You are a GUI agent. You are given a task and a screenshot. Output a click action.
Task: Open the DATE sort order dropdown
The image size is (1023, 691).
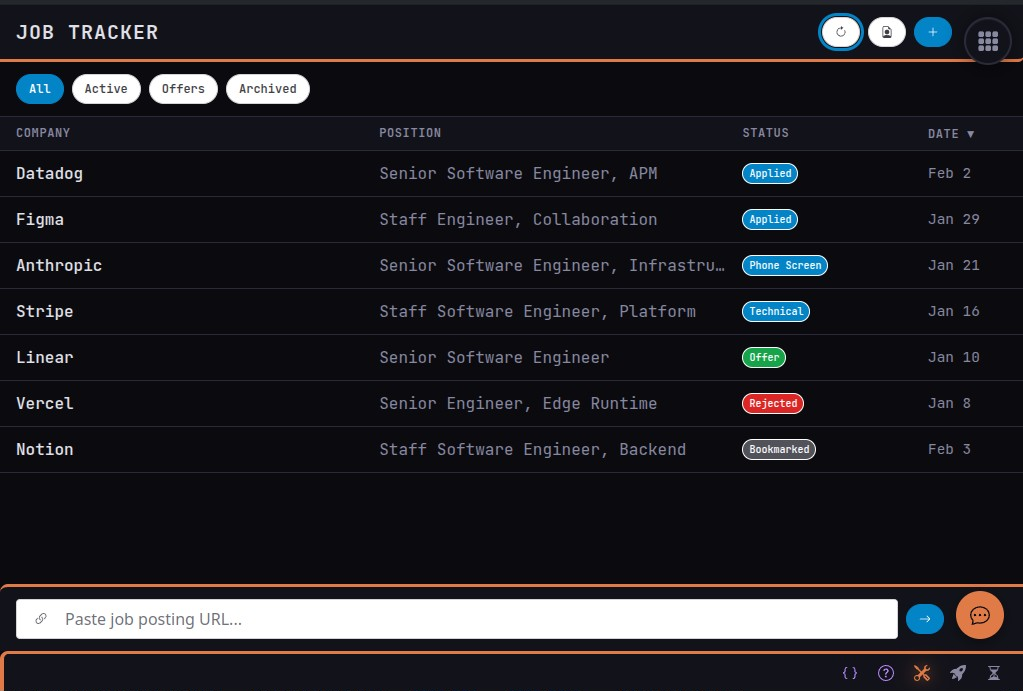950,133
